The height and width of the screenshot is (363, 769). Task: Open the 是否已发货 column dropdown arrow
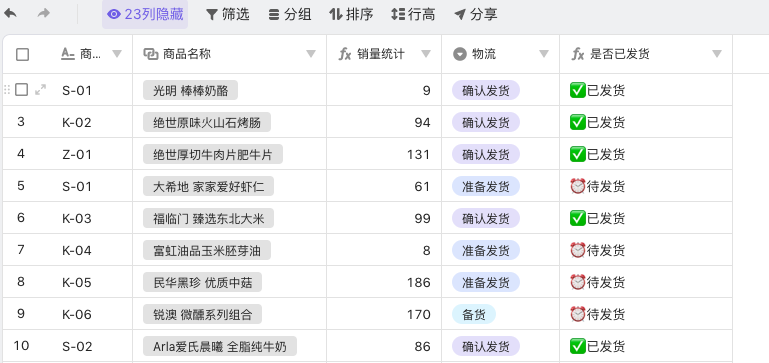tap(717, 54)
